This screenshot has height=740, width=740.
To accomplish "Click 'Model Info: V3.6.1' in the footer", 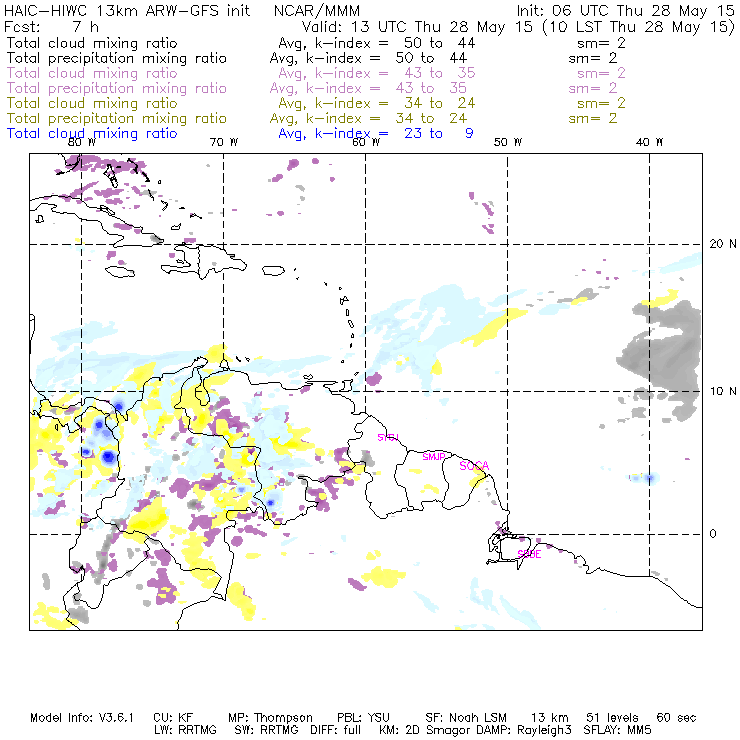I will [82, 718].
